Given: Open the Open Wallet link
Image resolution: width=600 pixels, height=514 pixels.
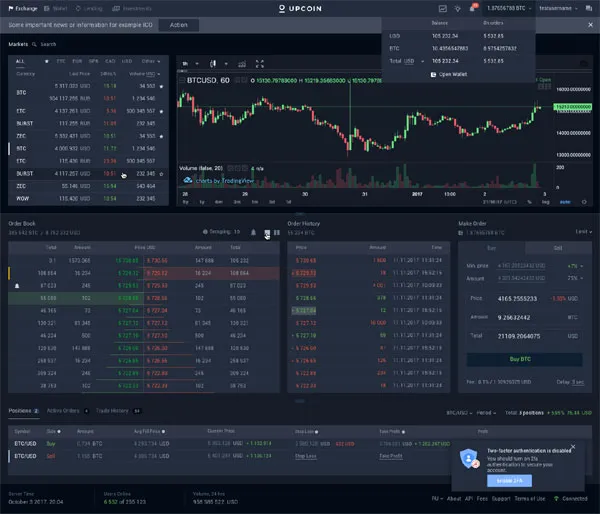Looking at the screenshot, I should (x=453, y=74).
